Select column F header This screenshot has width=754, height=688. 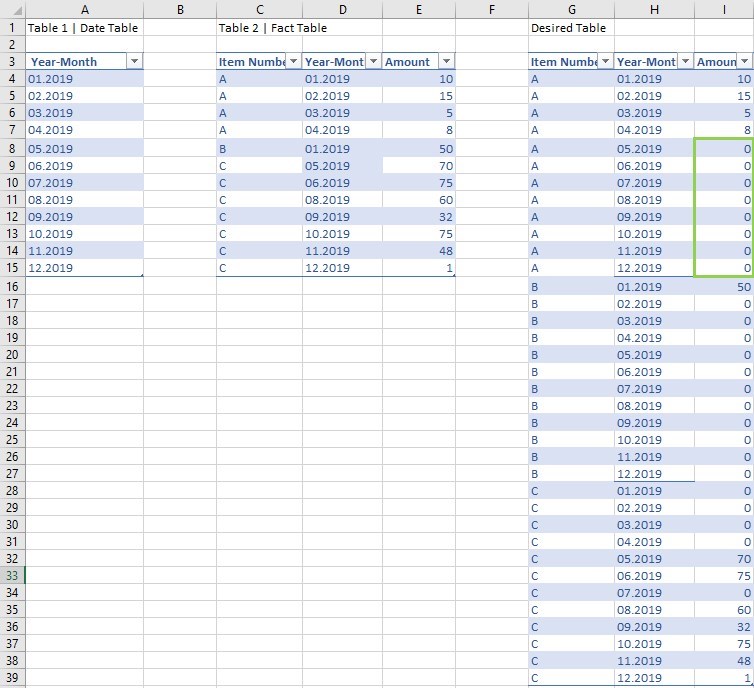tap(491, 10)
